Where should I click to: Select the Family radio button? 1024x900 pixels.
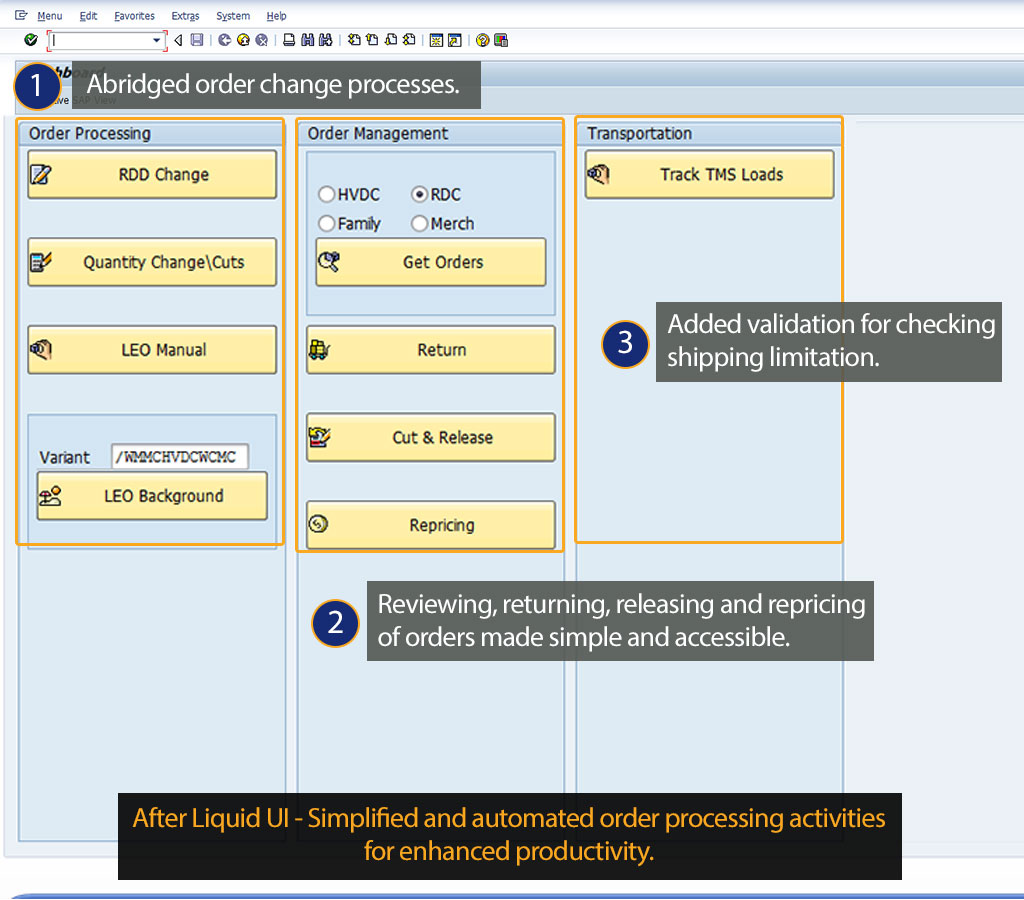326,224
